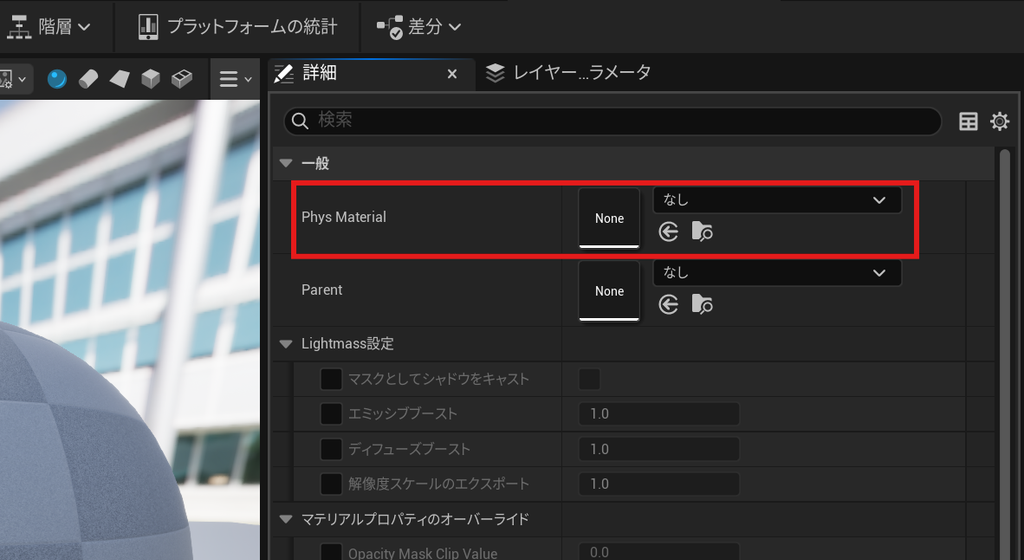Open the 階層 menu
1024x560 pixels.
48,27
